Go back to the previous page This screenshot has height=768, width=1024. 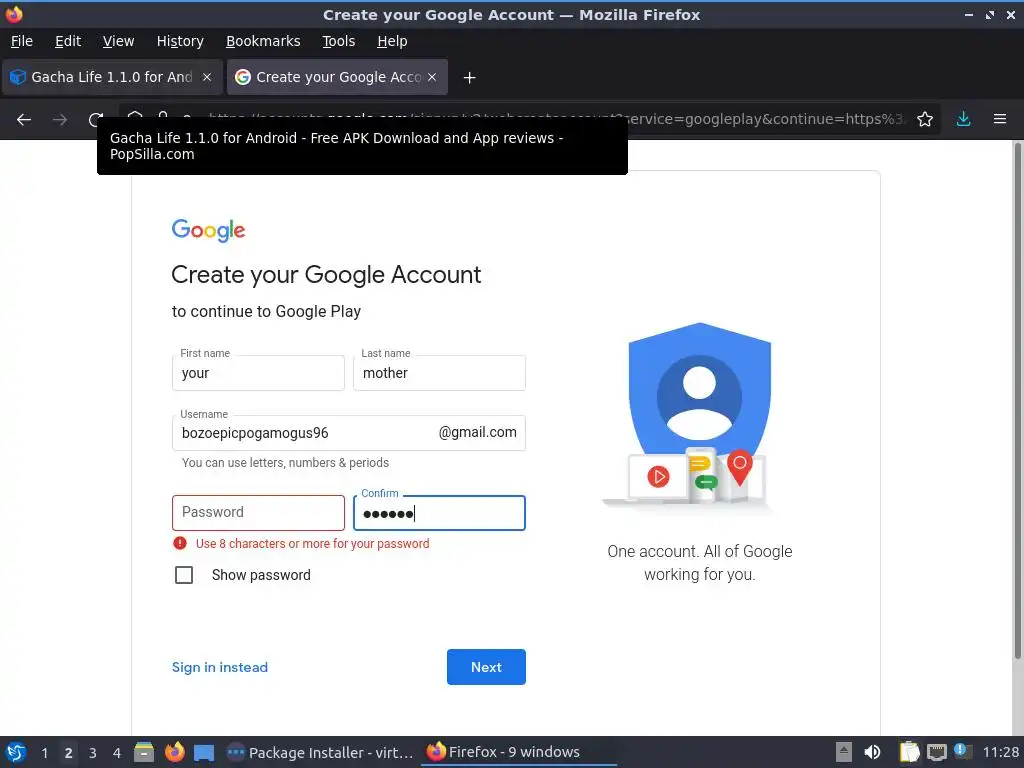click(x=24, y=120)
